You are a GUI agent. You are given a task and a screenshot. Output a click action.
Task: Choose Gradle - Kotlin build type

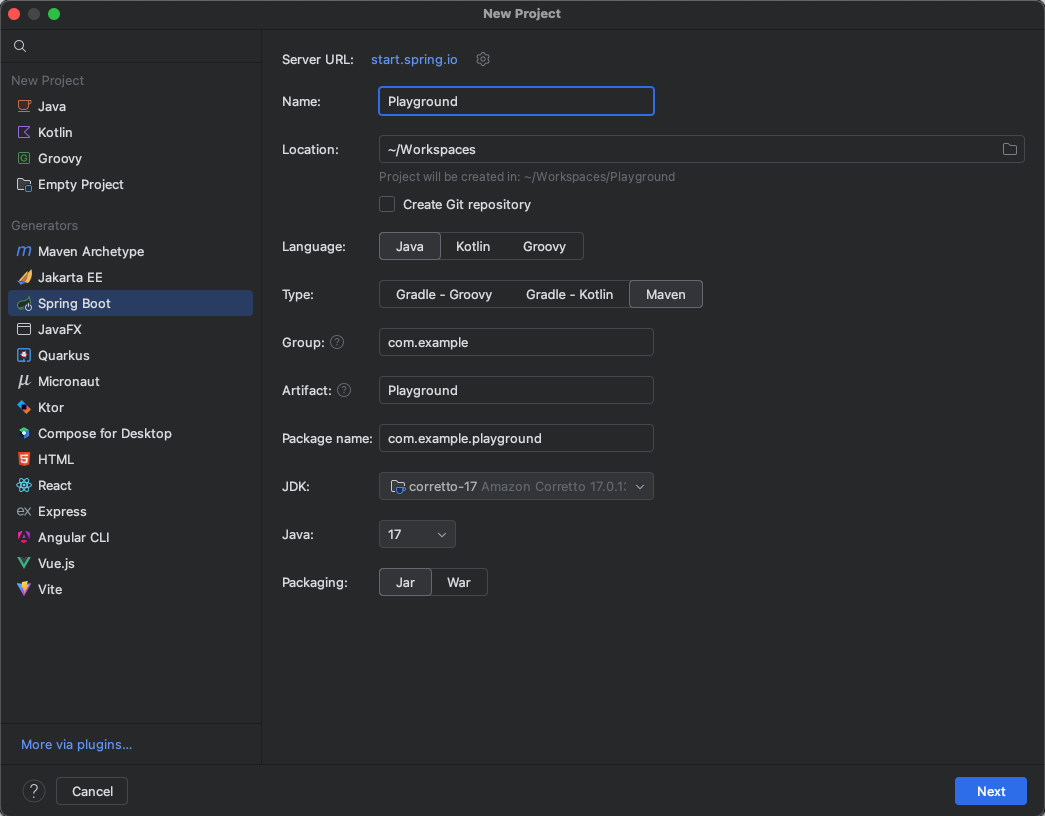pos(569,294)
